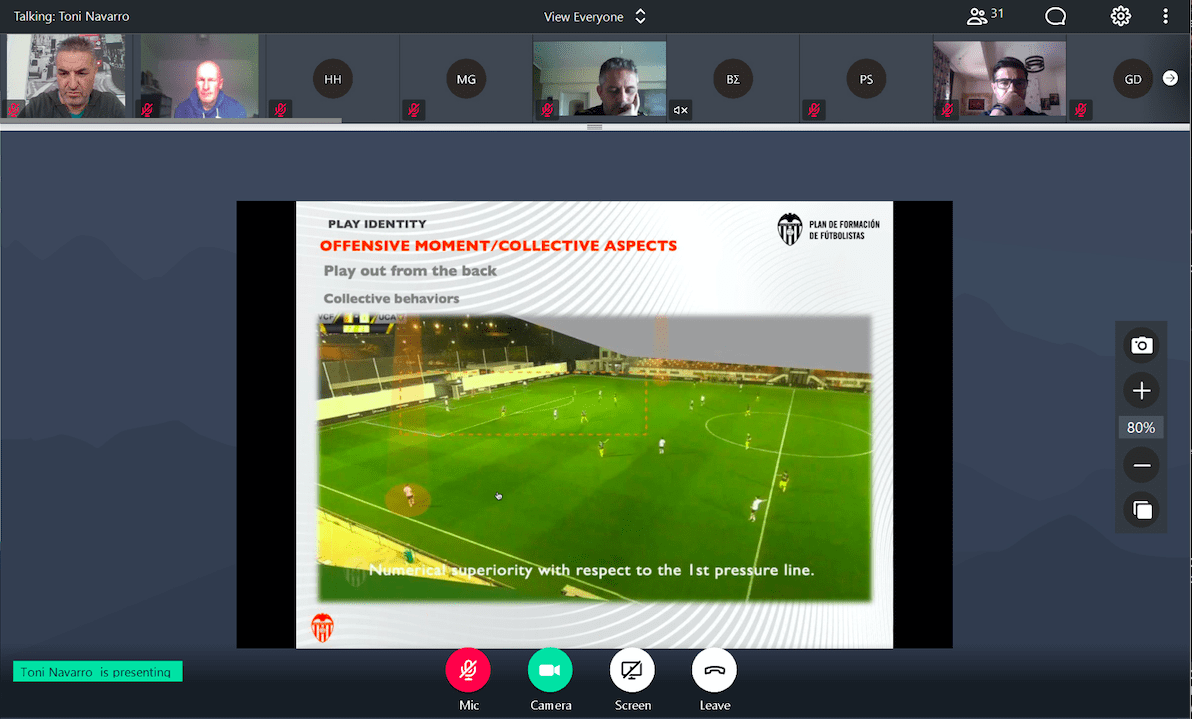Expand the View Everyone selector
Viewport: 1192px width, 719px height.
594,17
